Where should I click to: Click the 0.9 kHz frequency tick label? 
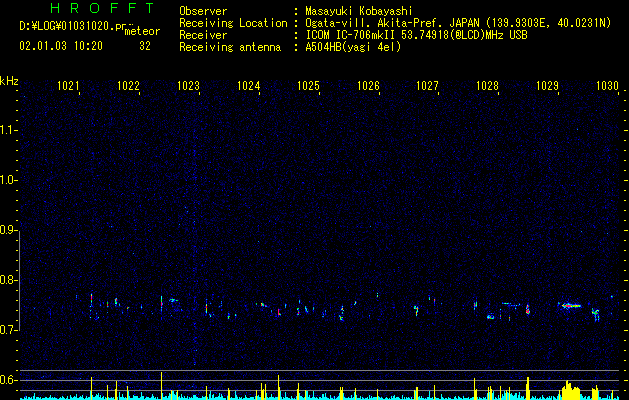8,230
